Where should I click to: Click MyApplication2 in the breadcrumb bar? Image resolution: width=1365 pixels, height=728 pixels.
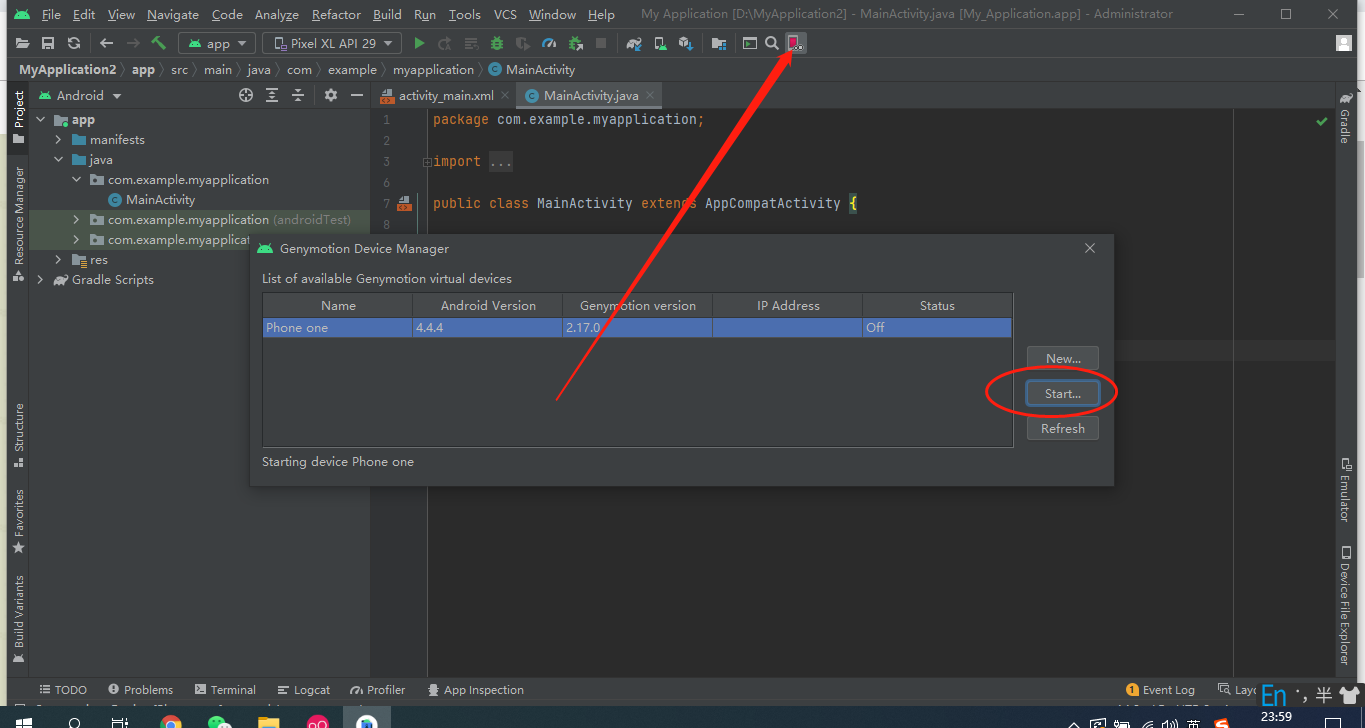tap(67, 70)
